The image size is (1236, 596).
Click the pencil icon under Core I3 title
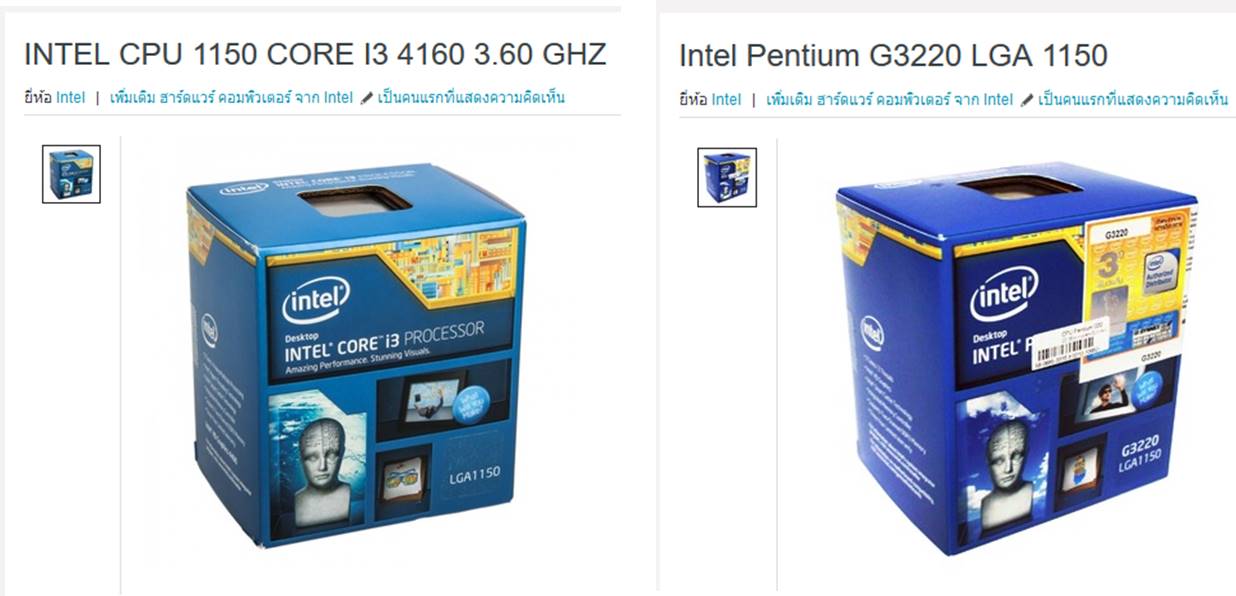[366, 98]
